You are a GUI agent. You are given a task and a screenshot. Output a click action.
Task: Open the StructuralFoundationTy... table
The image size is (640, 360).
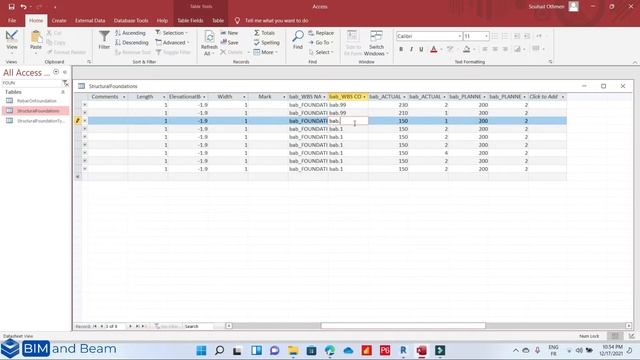pos(36,121)
